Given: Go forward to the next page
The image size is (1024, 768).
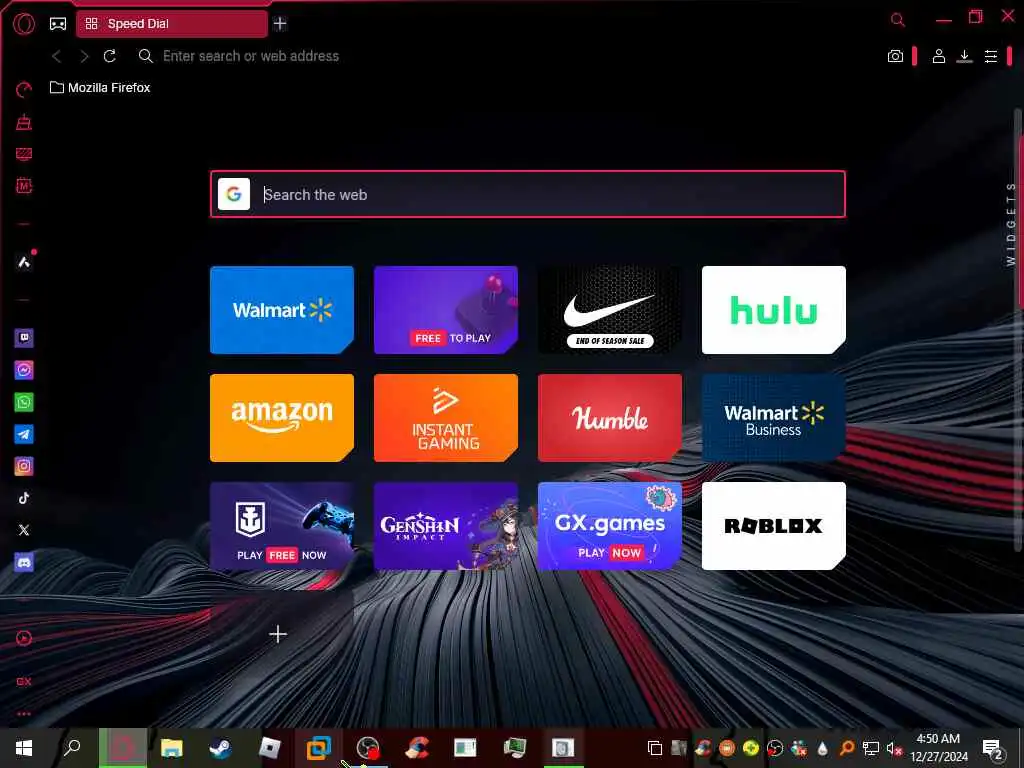Looking at the screenshot, I should point(84,56).
